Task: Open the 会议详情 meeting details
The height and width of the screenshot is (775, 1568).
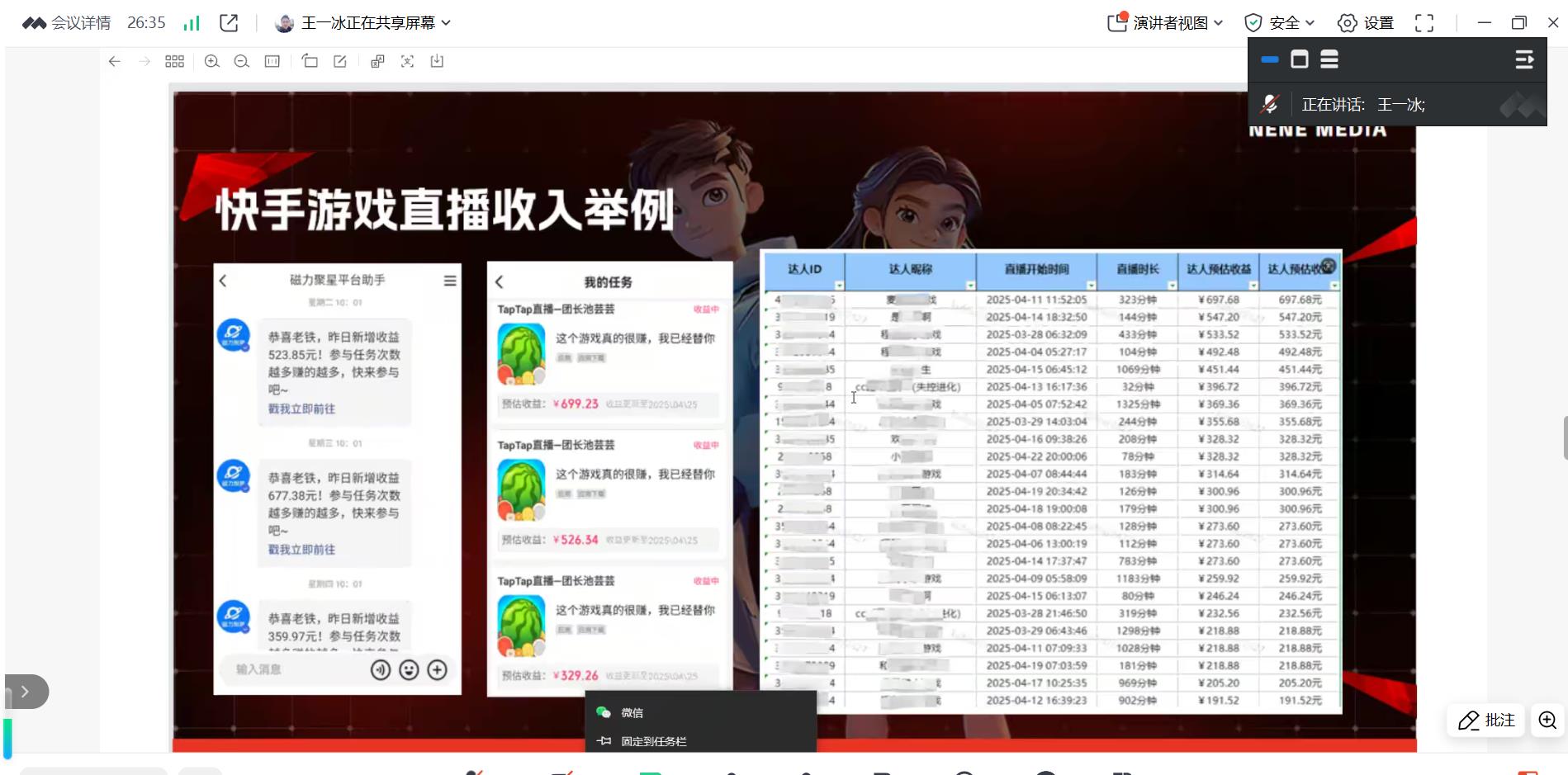Action: point(67,23)
